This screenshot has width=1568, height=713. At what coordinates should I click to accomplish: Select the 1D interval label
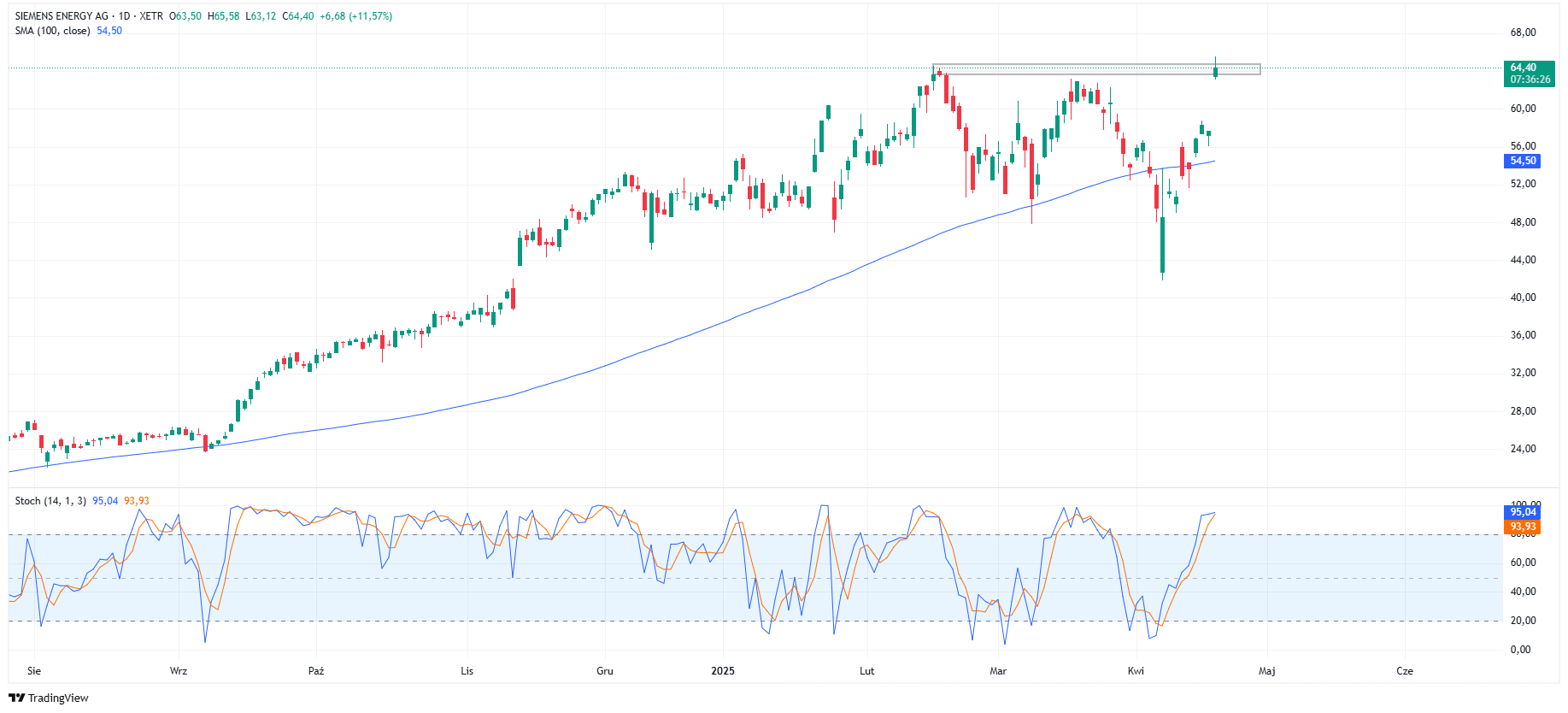[125, 16]
